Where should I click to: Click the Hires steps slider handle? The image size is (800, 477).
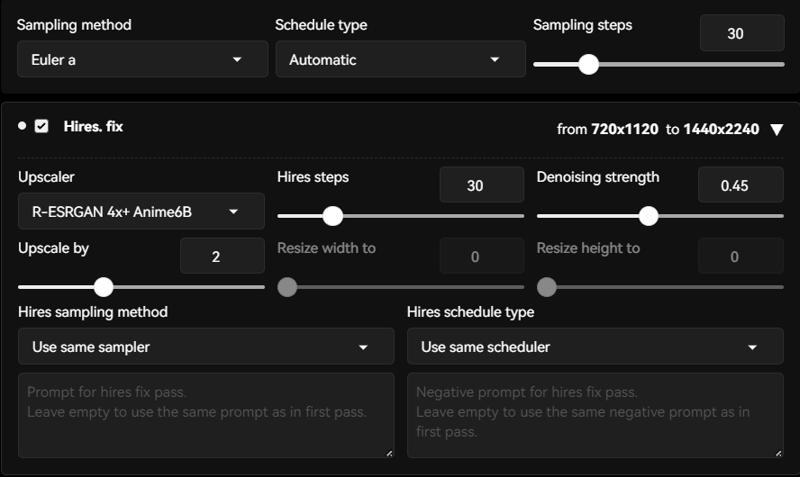pyautogui.click(x=333, y=216)
